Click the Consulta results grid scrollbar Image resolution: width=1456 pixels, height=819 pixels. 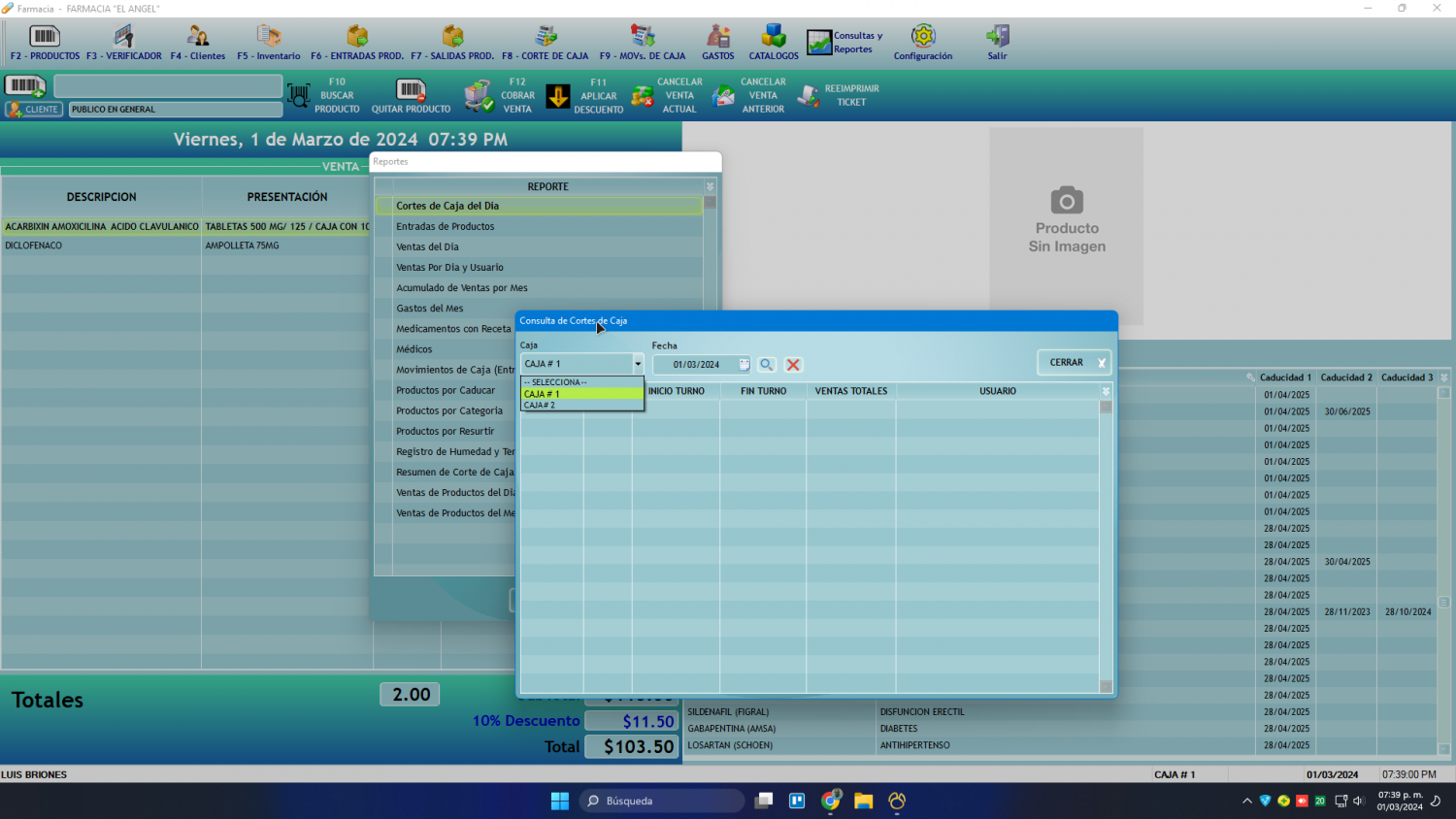(x=1106, y=546)
